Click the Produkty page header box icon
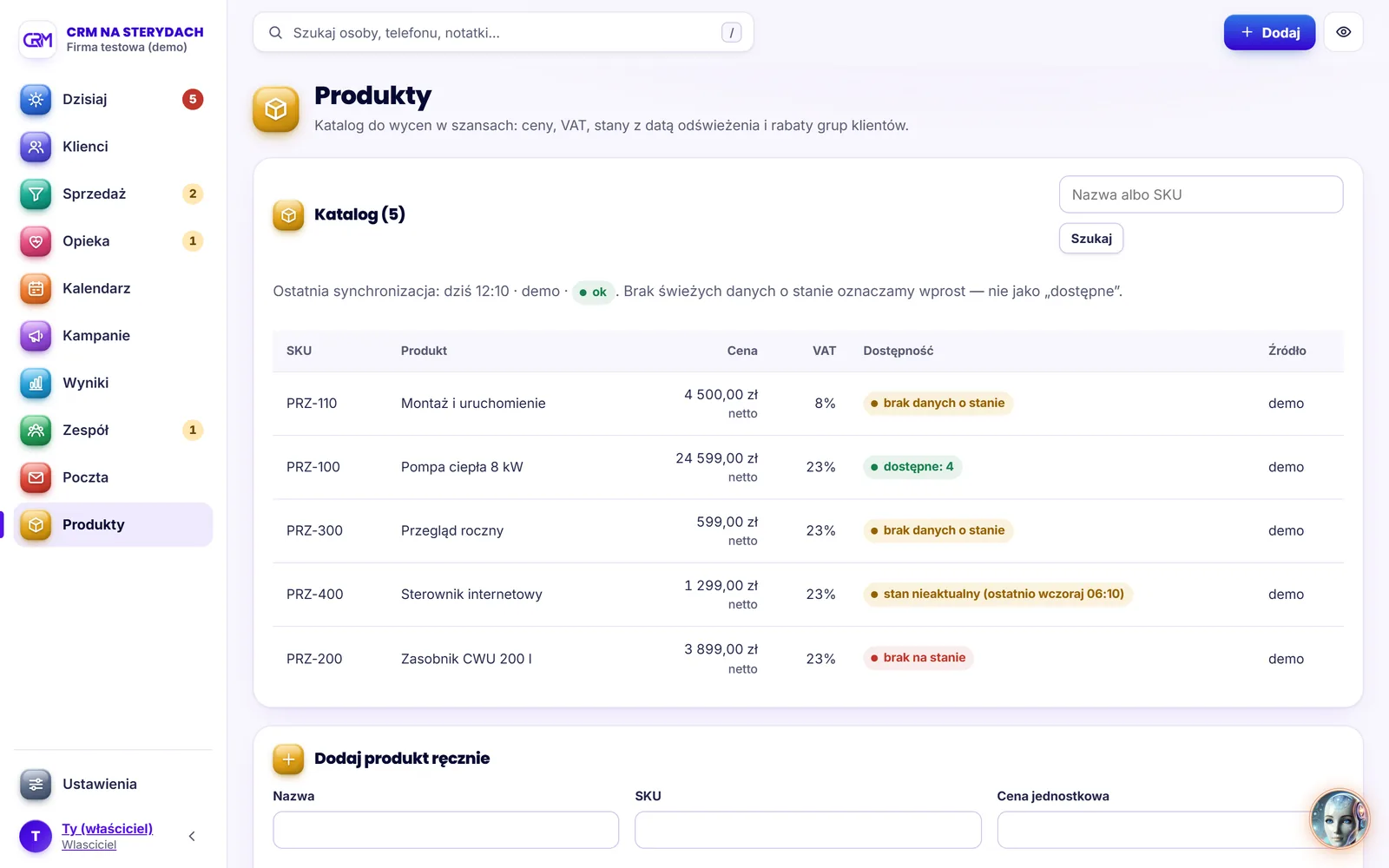 [276, 109]
